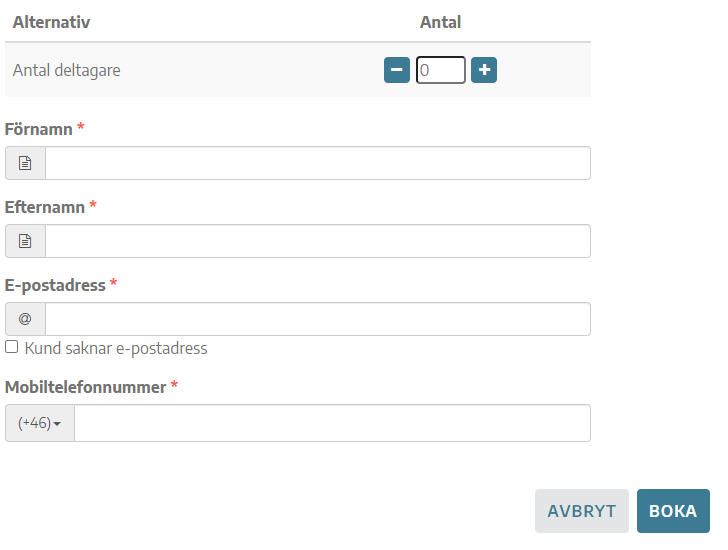728x550 pixels.
Task: Cancel using the AVBRYT button
Action: click(x=582, y=511)
